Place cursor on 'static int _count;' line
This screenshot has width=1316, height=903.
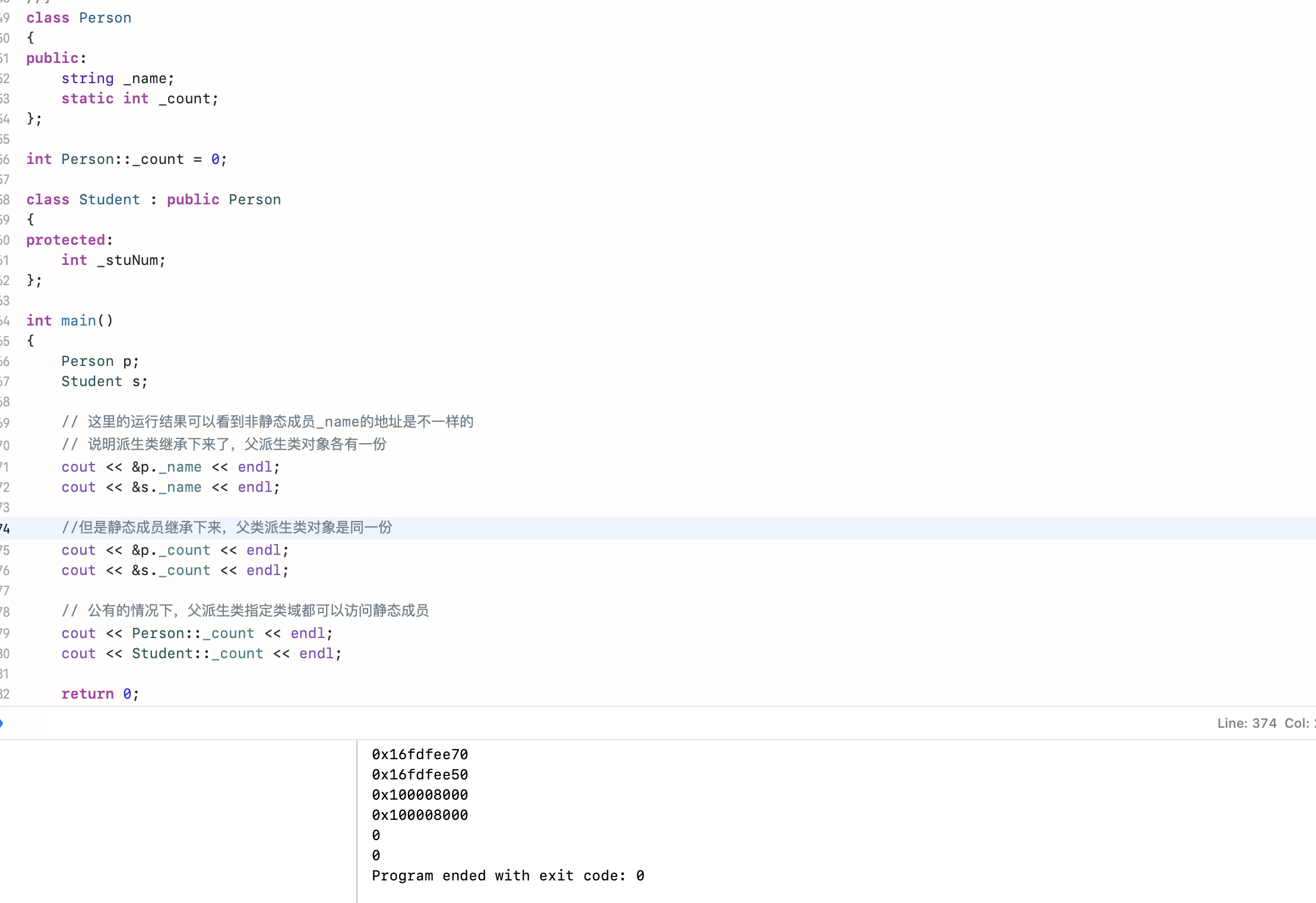140,99
